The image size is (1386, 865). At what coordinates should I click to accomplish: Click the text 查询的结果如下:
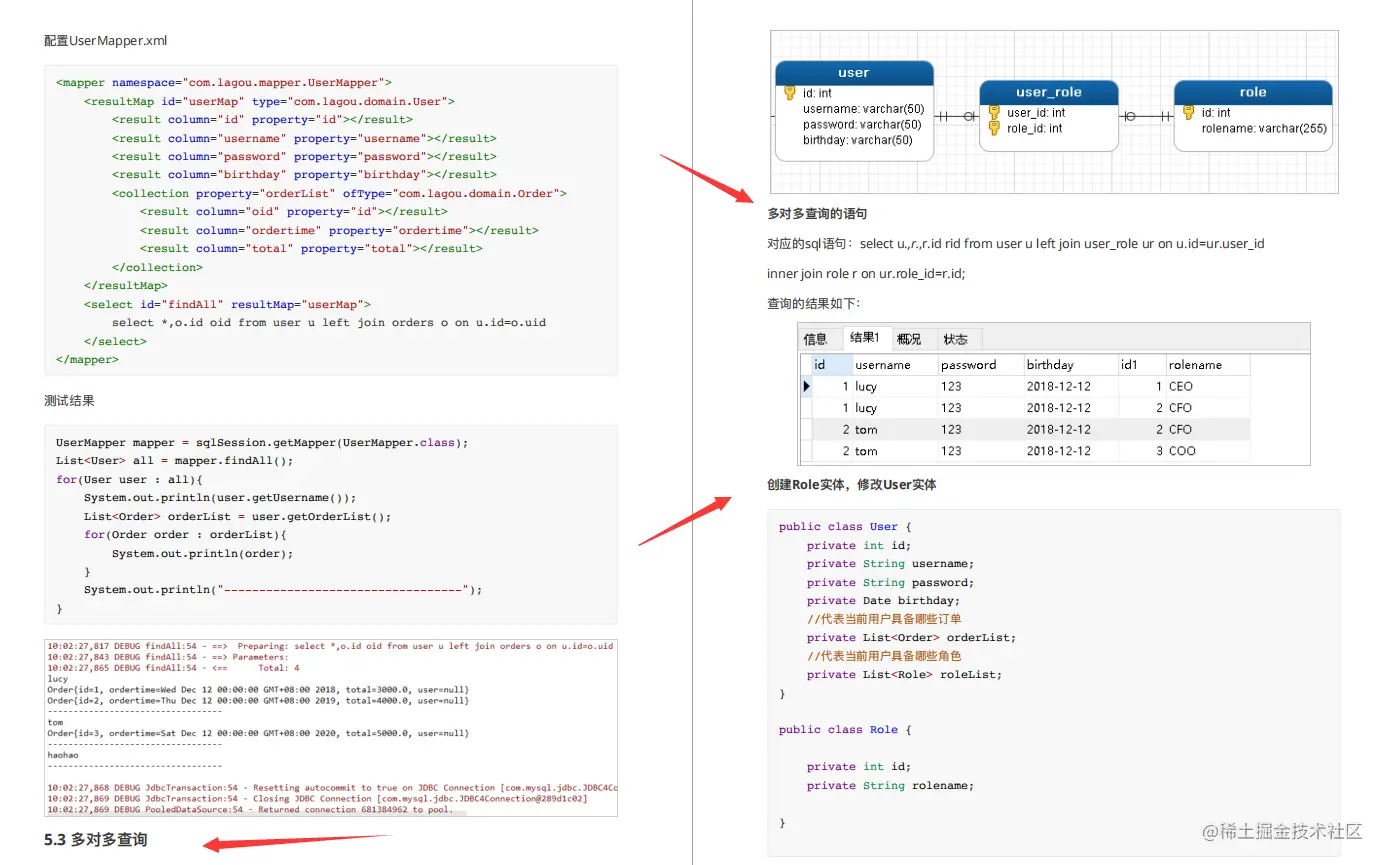(813, 304)
